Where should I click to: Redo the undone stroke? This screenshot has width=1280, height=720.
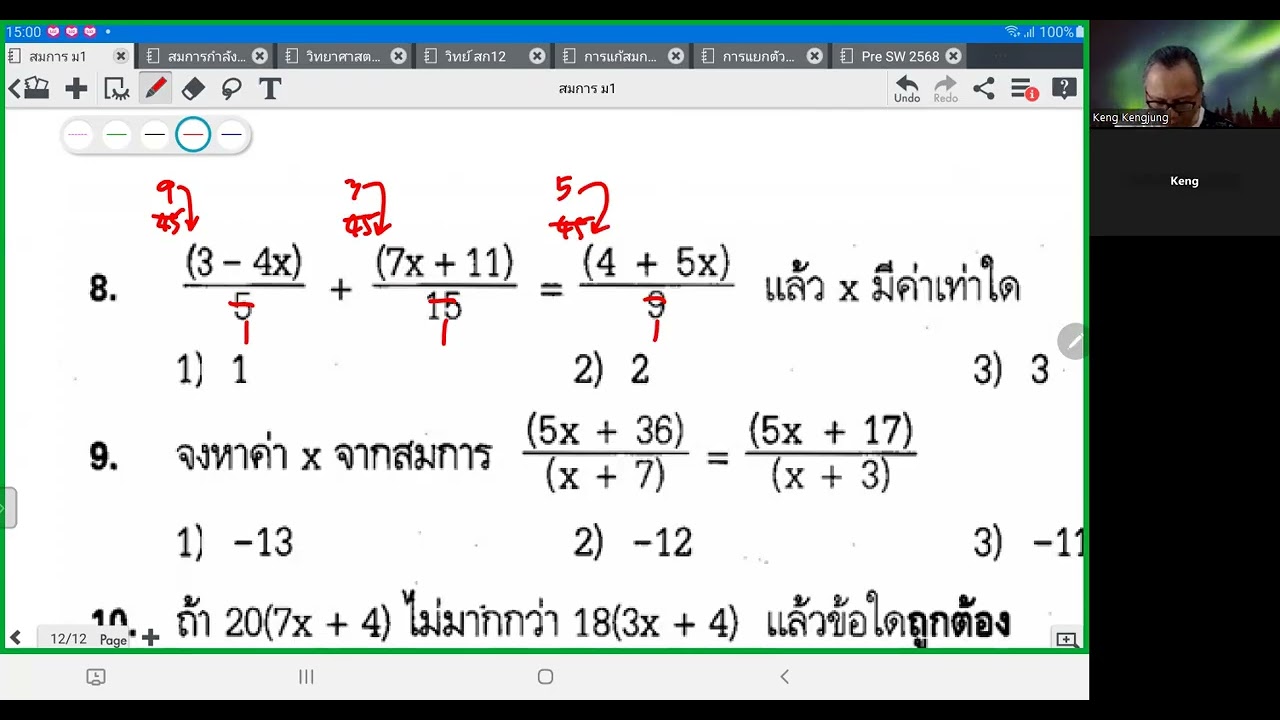946,89
